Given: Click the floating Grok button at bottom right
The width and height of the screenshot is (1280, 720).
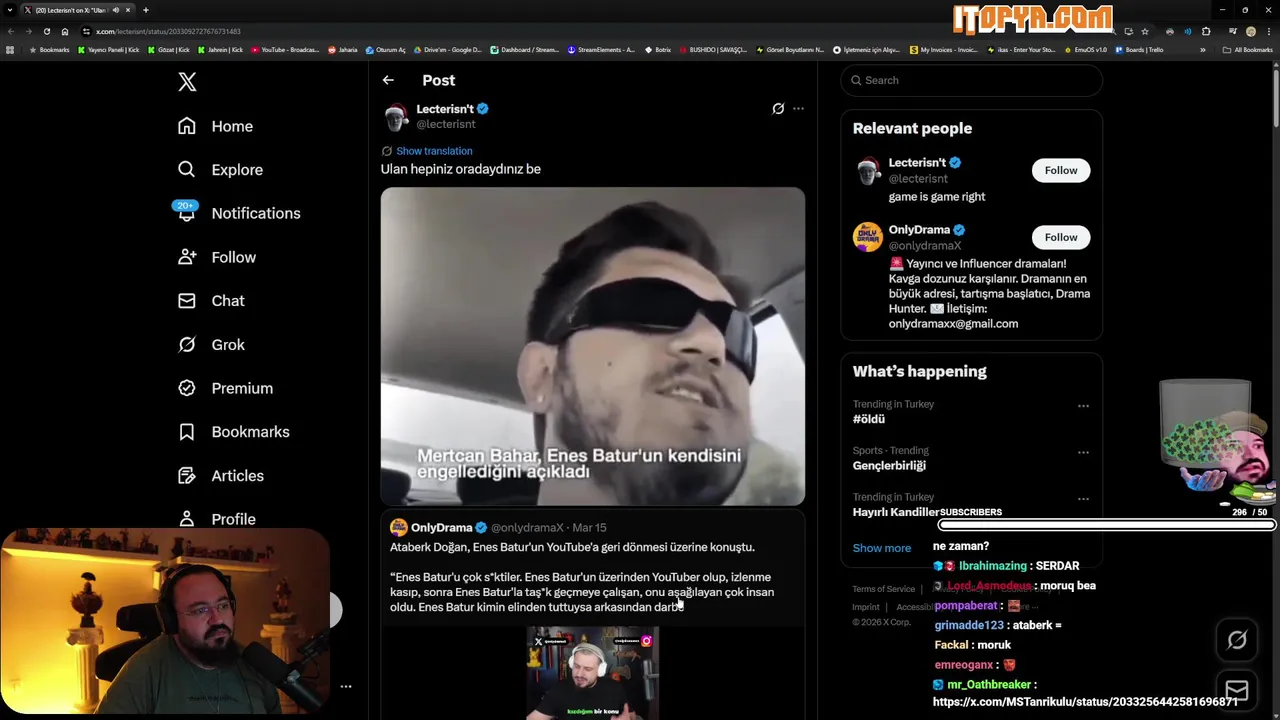Looking at the screenshot, I should pyautogui.click(x=1237, y=640).
